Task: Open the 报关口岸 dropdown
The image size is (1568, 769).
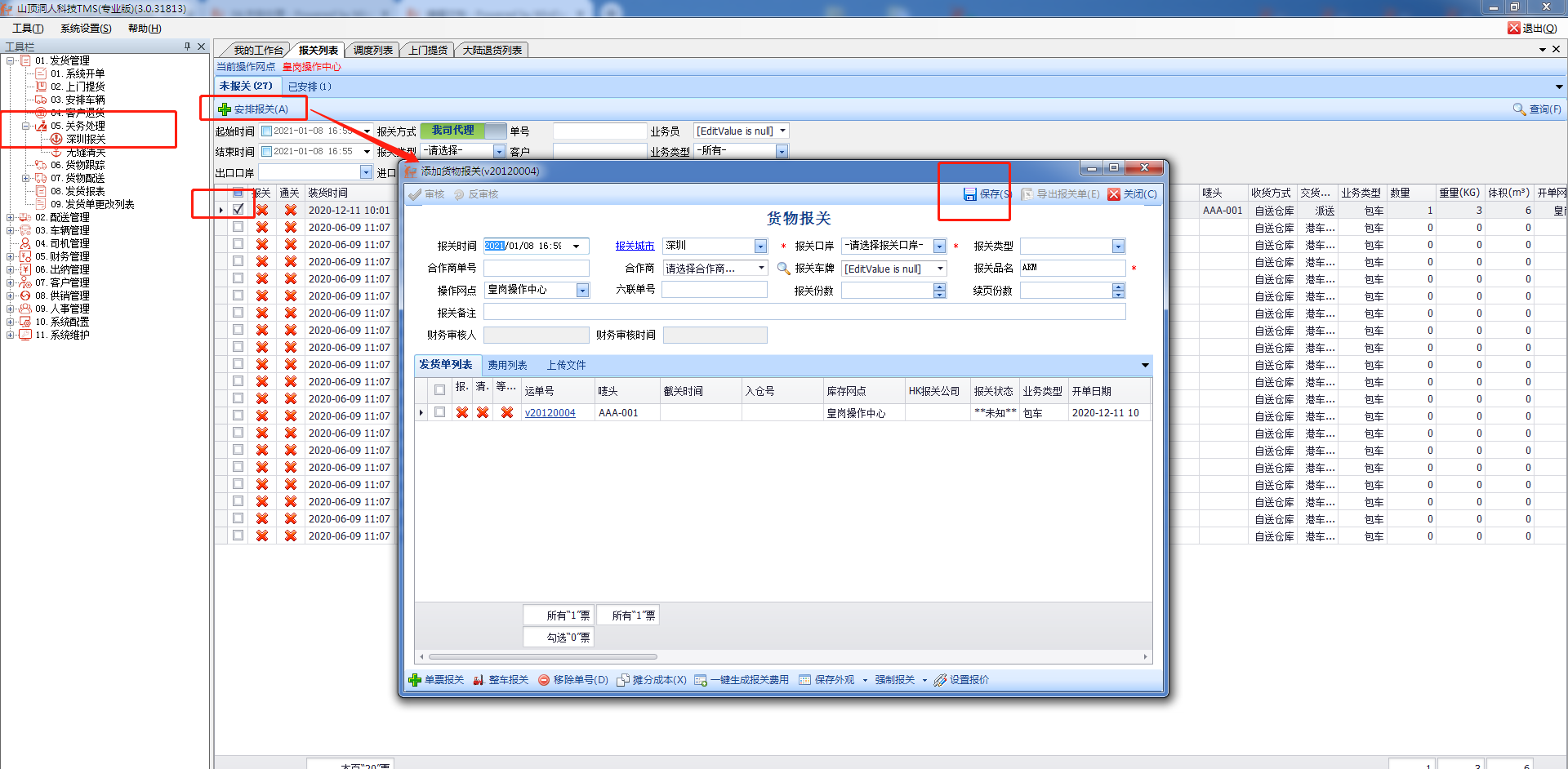Action: pos(939,247)
